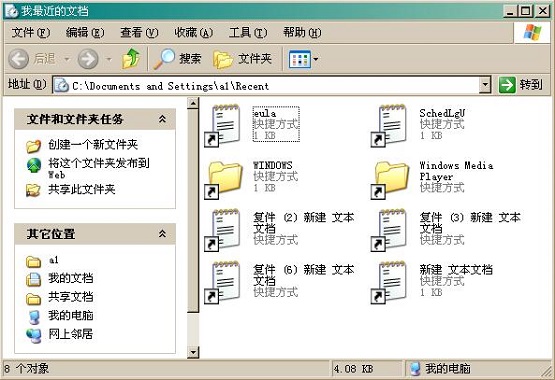Click the Windows Media Player name label
The width and height of the screenshot is (555, 380).
point(456,171)
